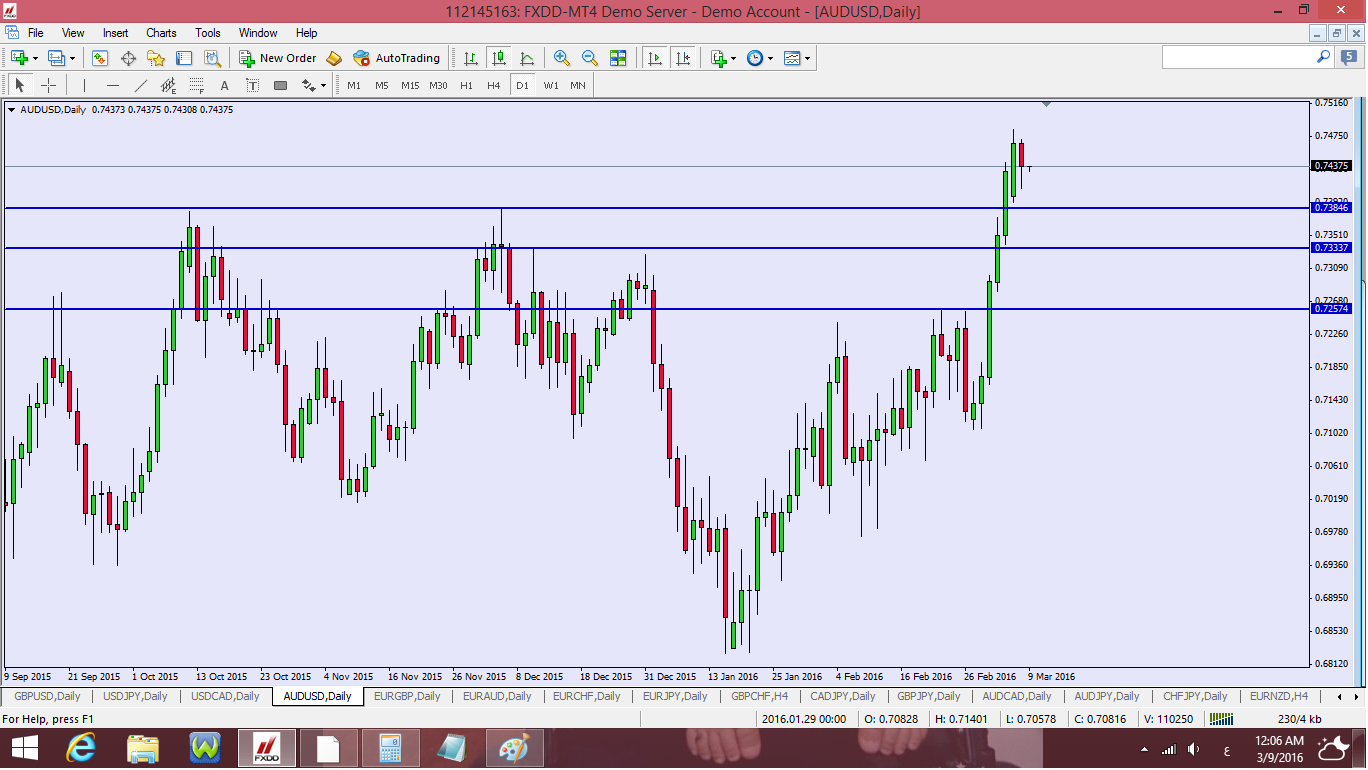The image size is (1368, 770).
Task: Click the New Order button
Action: click(x=278, y=58)
